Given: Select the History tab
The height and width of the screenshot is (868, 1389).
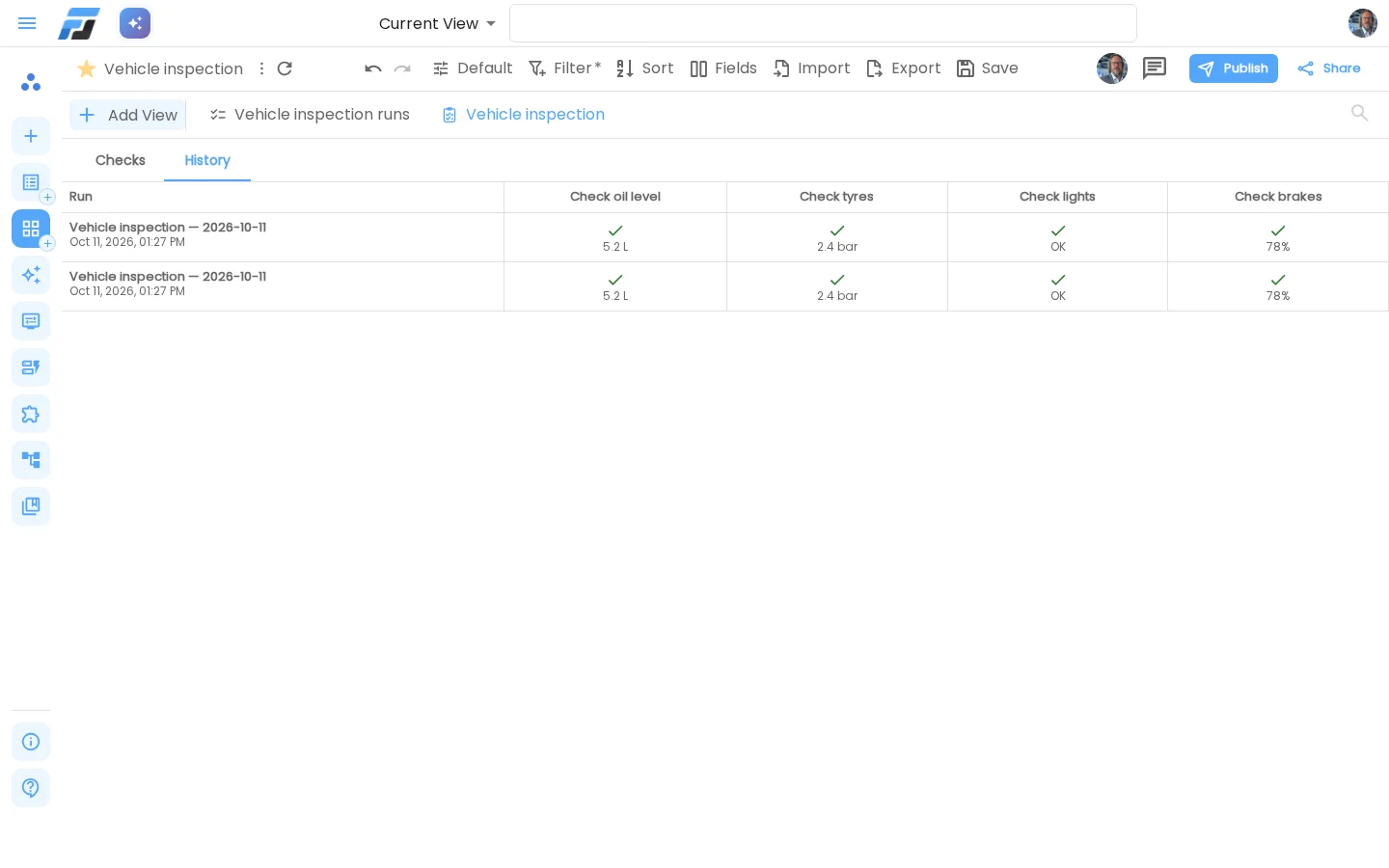Looking at the screenshot, I should point(207,160).
